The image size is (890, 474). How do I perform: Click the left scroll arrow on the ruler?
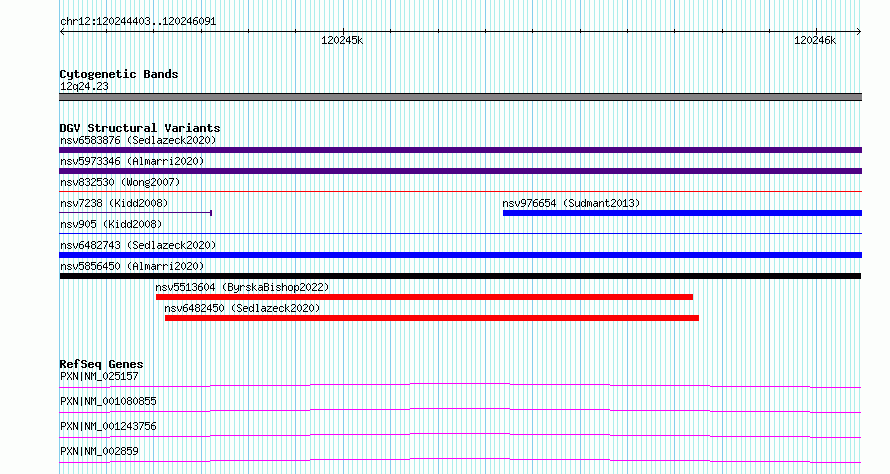coord(62,32)
